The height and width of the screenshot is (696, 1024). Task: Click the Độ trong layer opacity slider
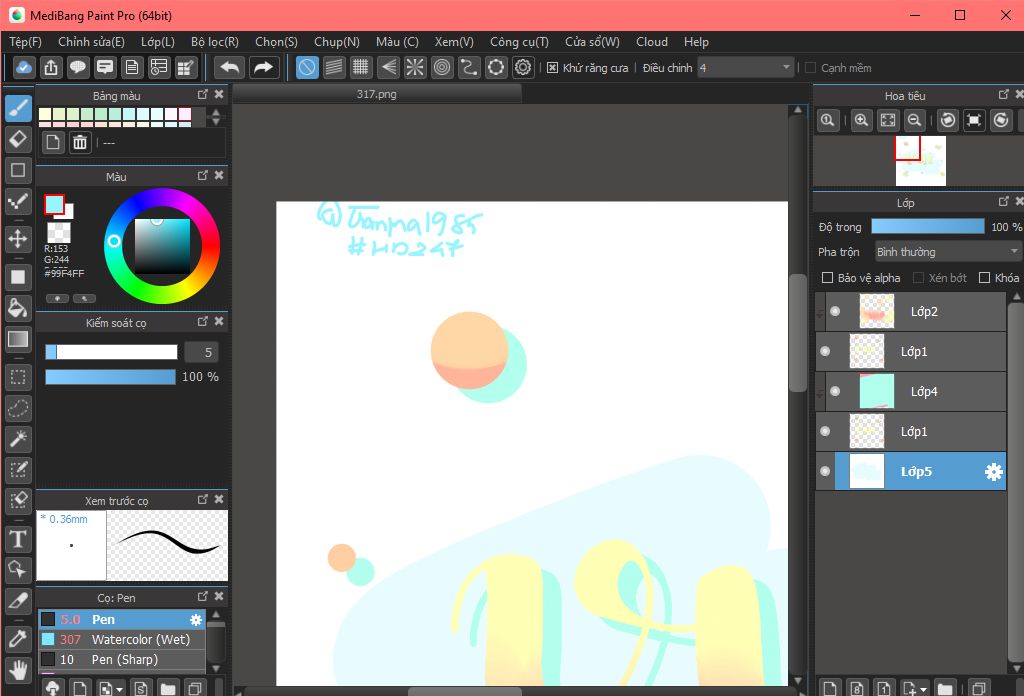928,227
